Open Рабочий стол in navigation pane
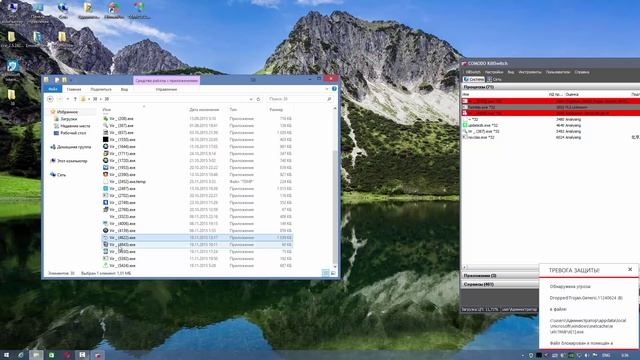This screenshot has width=640, height=360. click(x=73, y=133)
